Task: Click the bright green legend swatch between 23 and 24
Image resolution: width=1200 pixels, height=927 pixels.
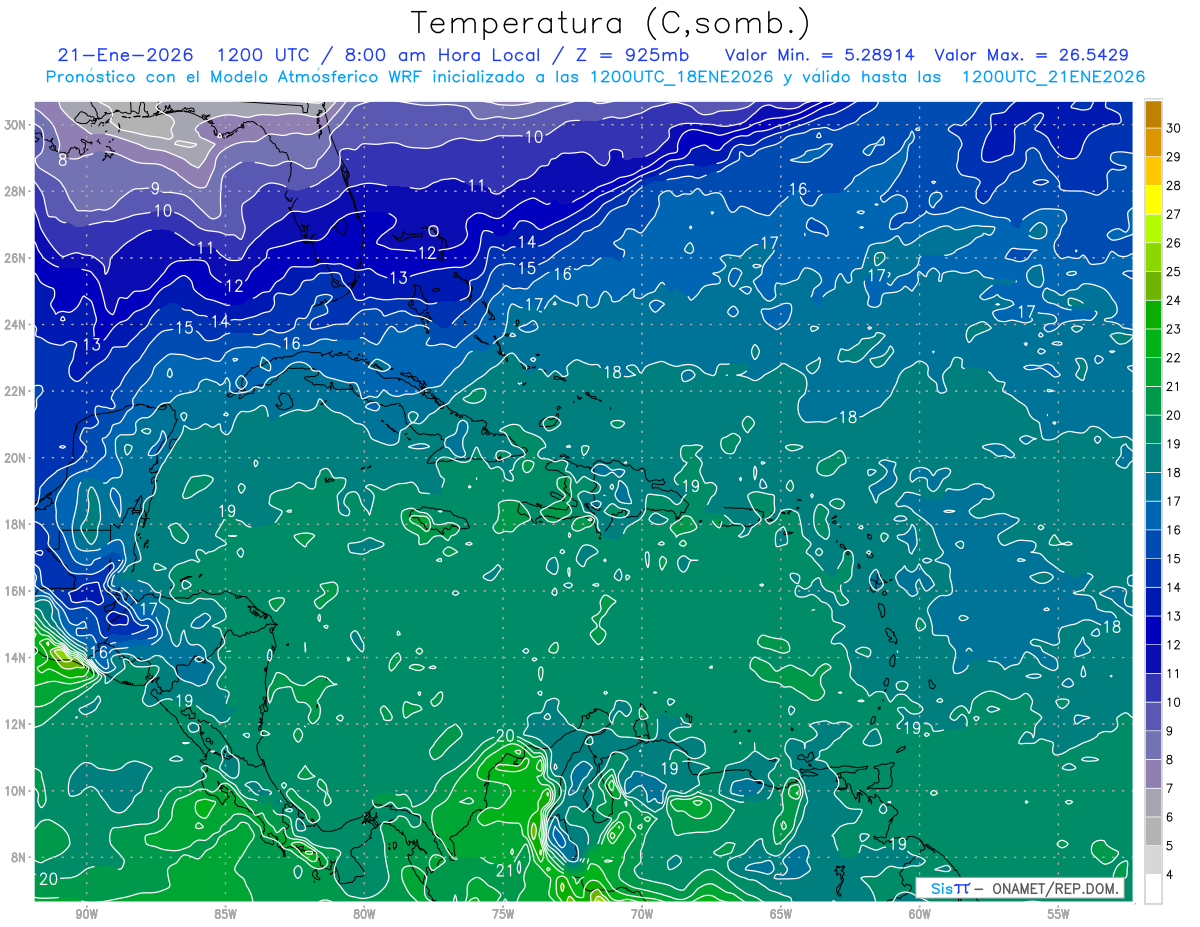Action: click(x=1153, y=315)
